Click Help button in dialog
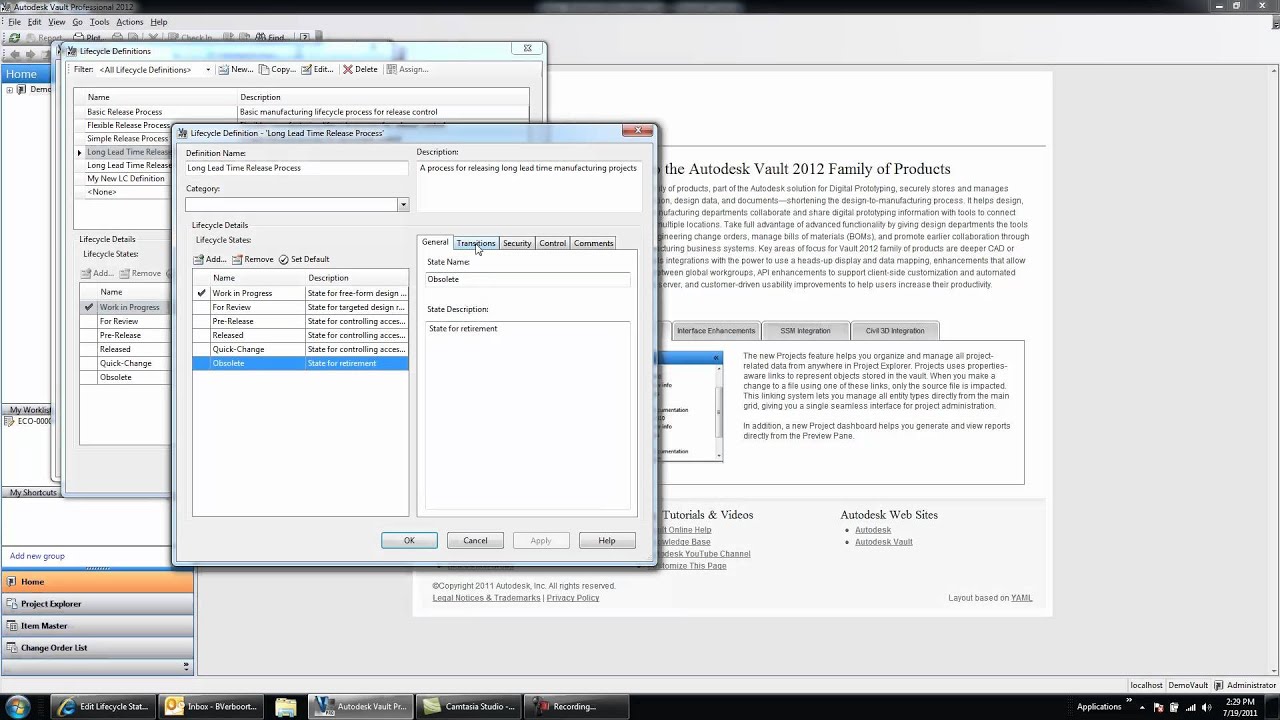1280x720 pixels. coord(607,540)
